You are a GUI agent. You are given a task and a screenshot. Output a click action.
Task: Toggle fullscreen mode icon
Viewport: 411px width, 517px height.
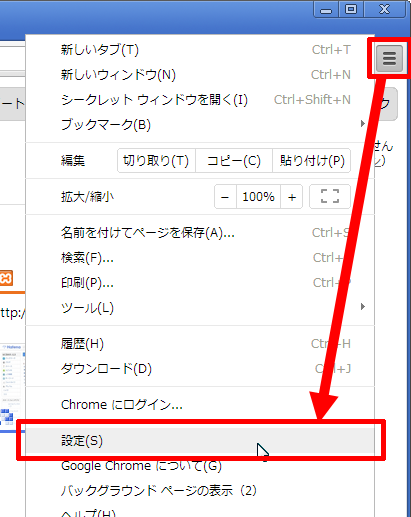click(x=330, y=196)
